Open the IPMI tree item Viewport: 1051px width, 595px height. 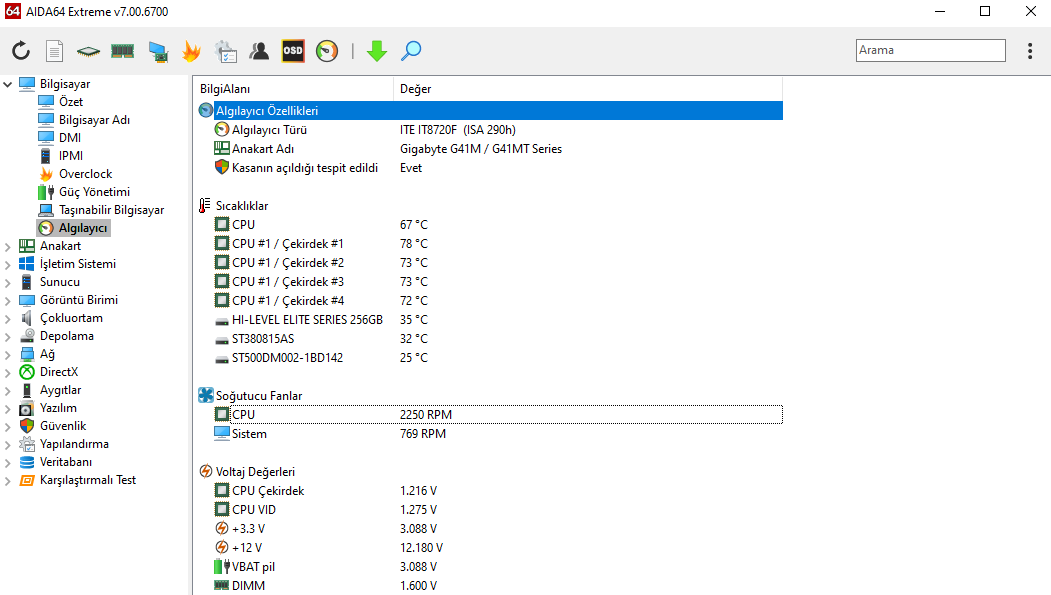coord(71,155)
